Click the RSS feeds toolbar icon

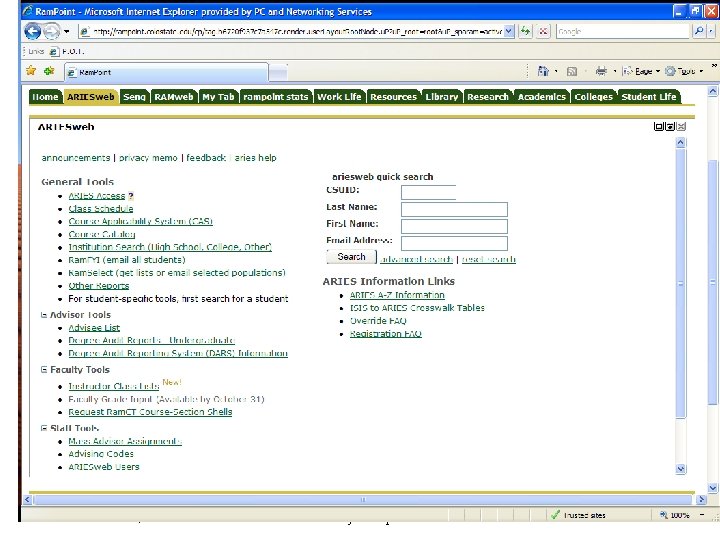point(572,71)
